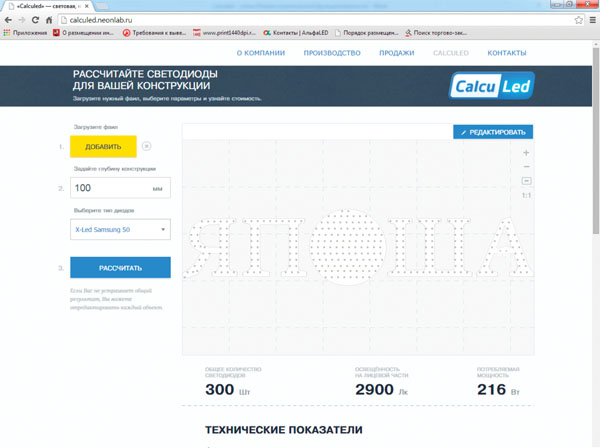
Task: Go forward in browser history
Action: click(x=22, y=20)
